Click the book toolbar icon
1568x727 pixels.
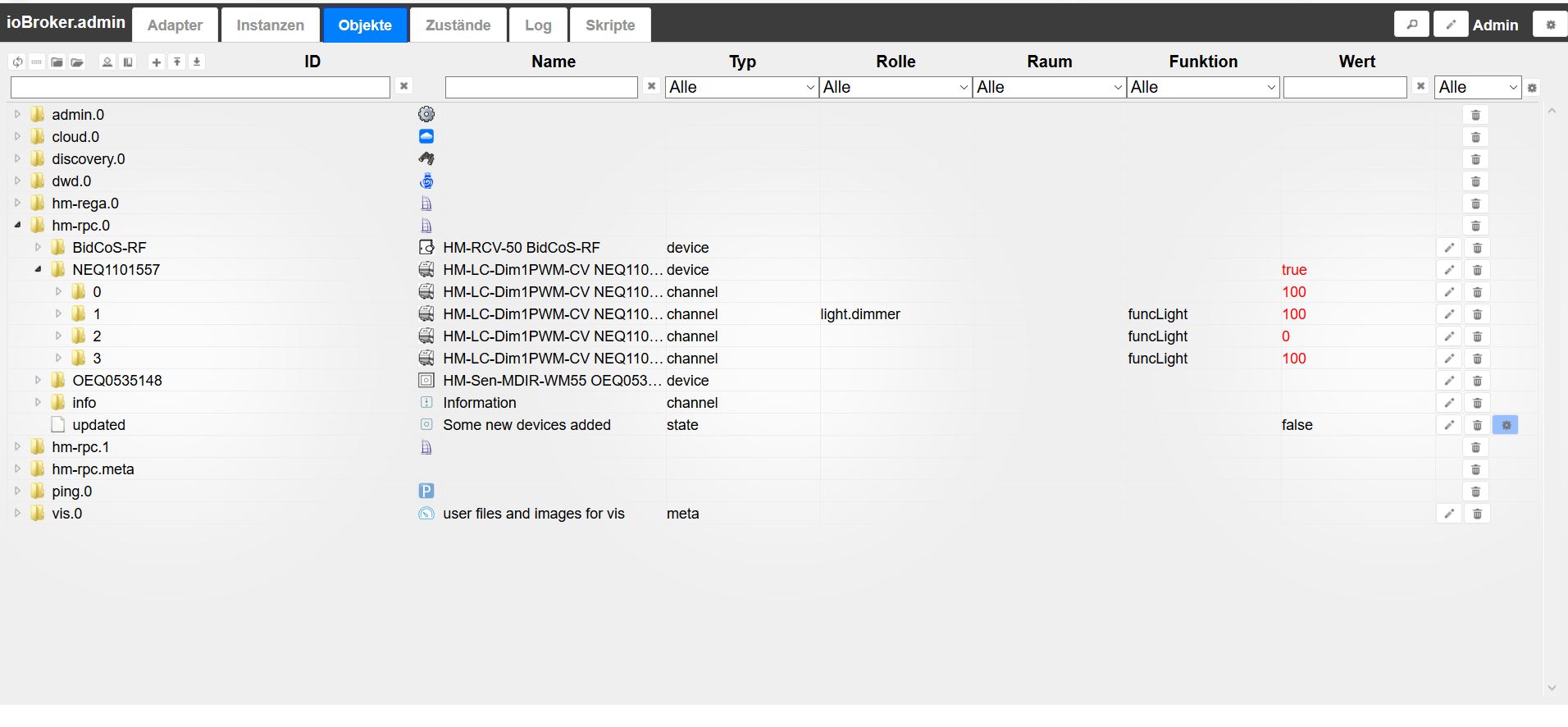click(x=128, y=62)
